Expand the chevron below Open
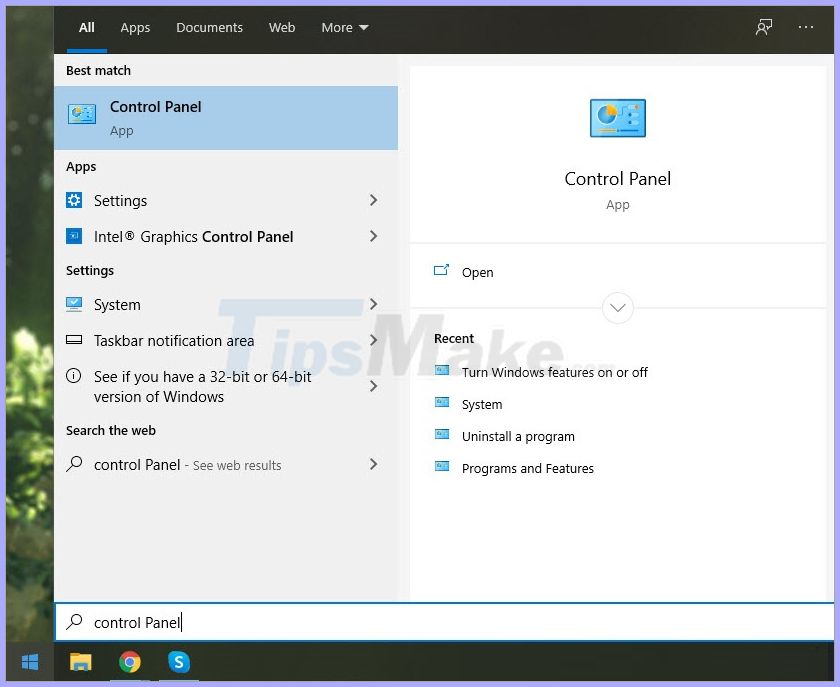This screenshot has width=840, height=687. point(617,308)
